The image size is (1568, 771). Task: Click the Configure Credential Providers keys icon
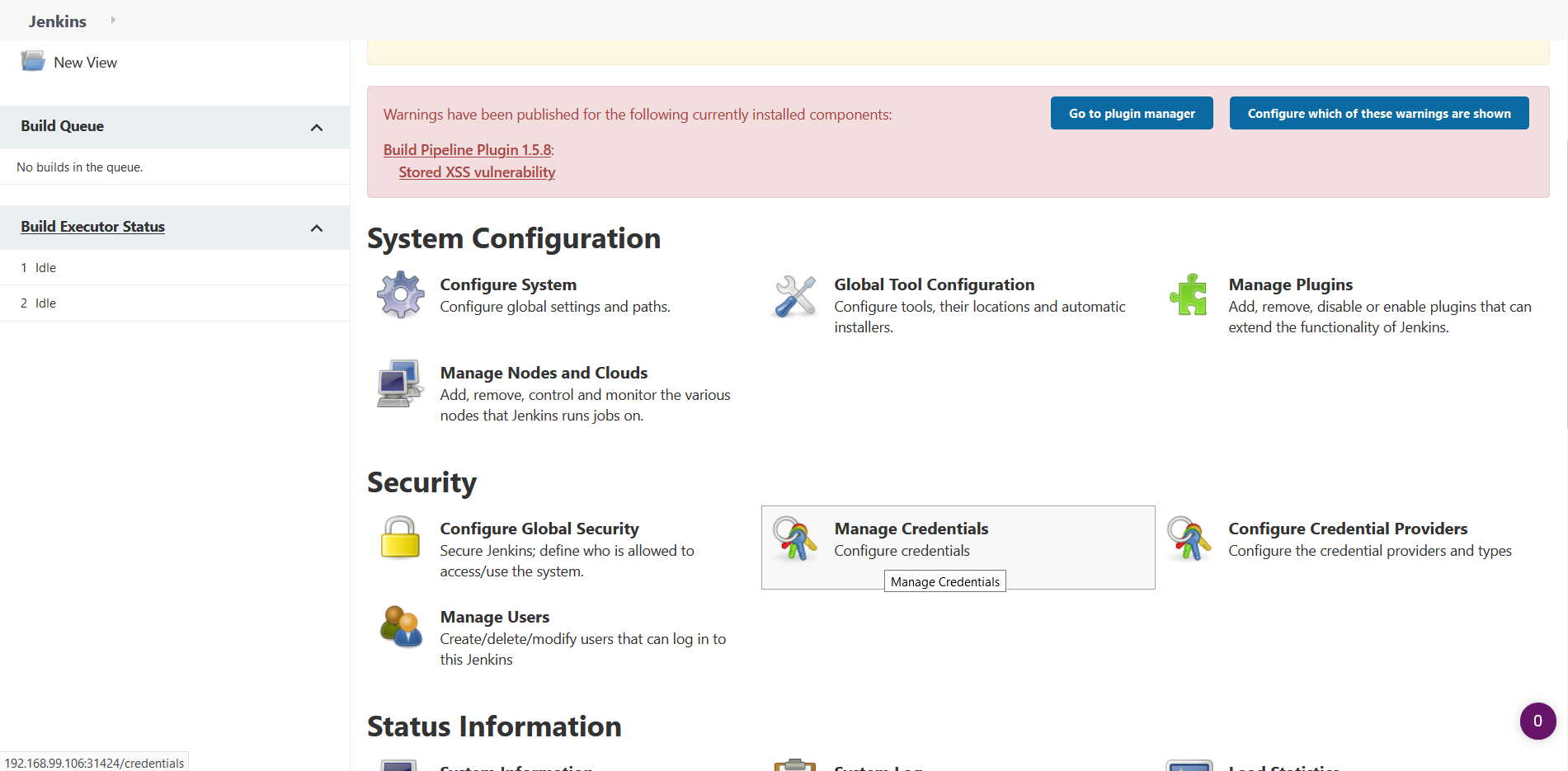click(x=1189, y=538)
